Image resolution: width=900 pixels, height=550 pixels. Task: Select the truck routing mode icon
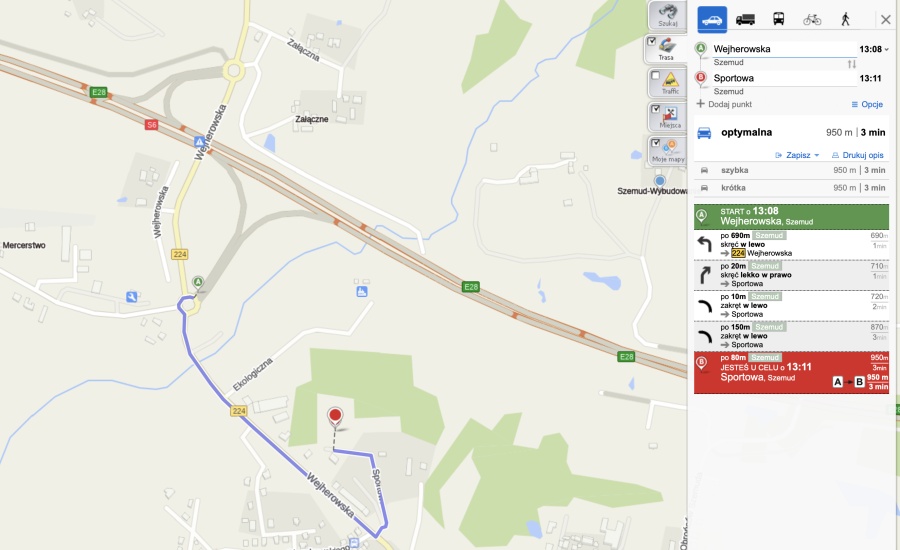click(x=745, y=20)
